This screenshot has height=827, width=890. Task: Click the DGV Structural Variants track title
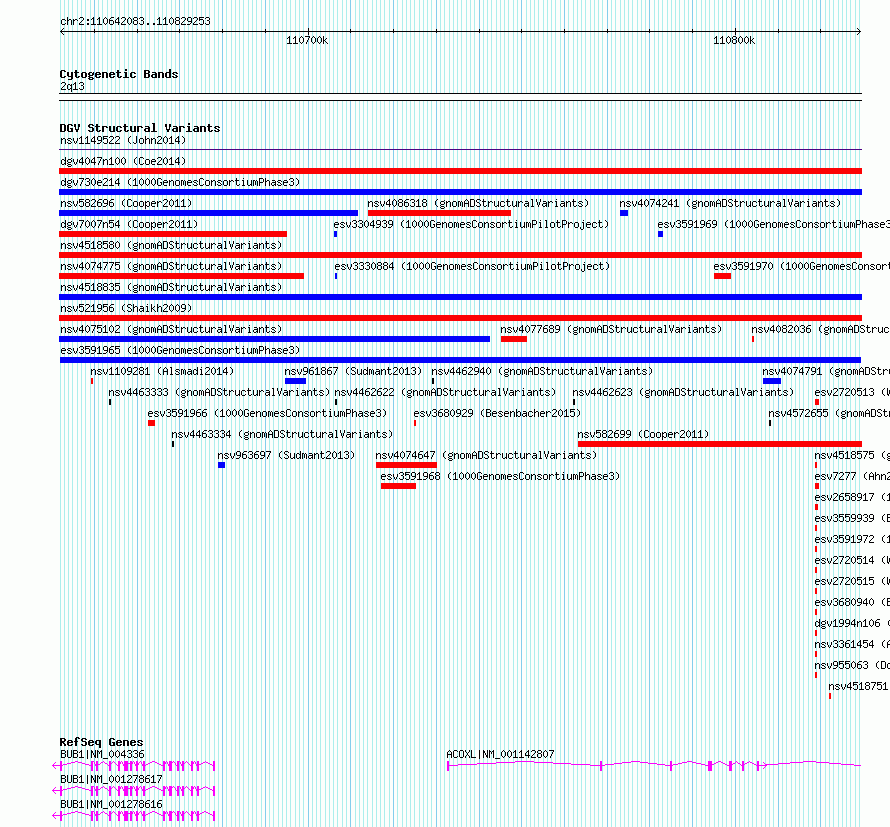[140, 128]
